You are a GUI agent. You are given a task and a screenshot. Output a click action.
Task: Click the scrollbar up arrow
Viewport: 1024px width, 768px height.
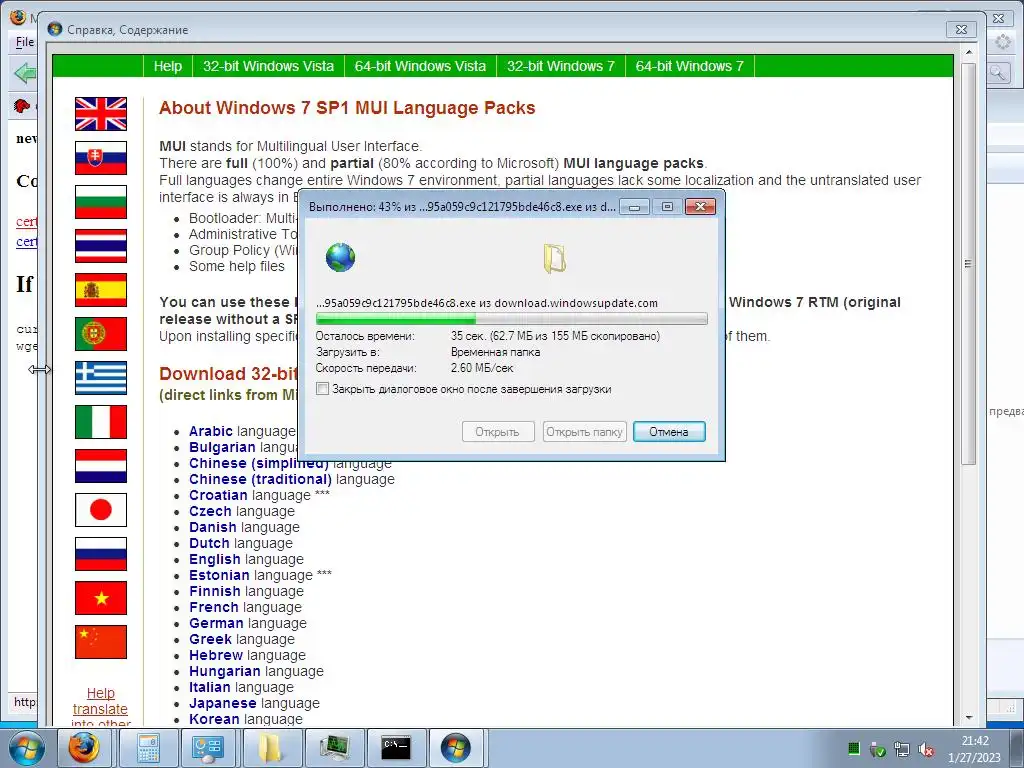coord(968,52)
